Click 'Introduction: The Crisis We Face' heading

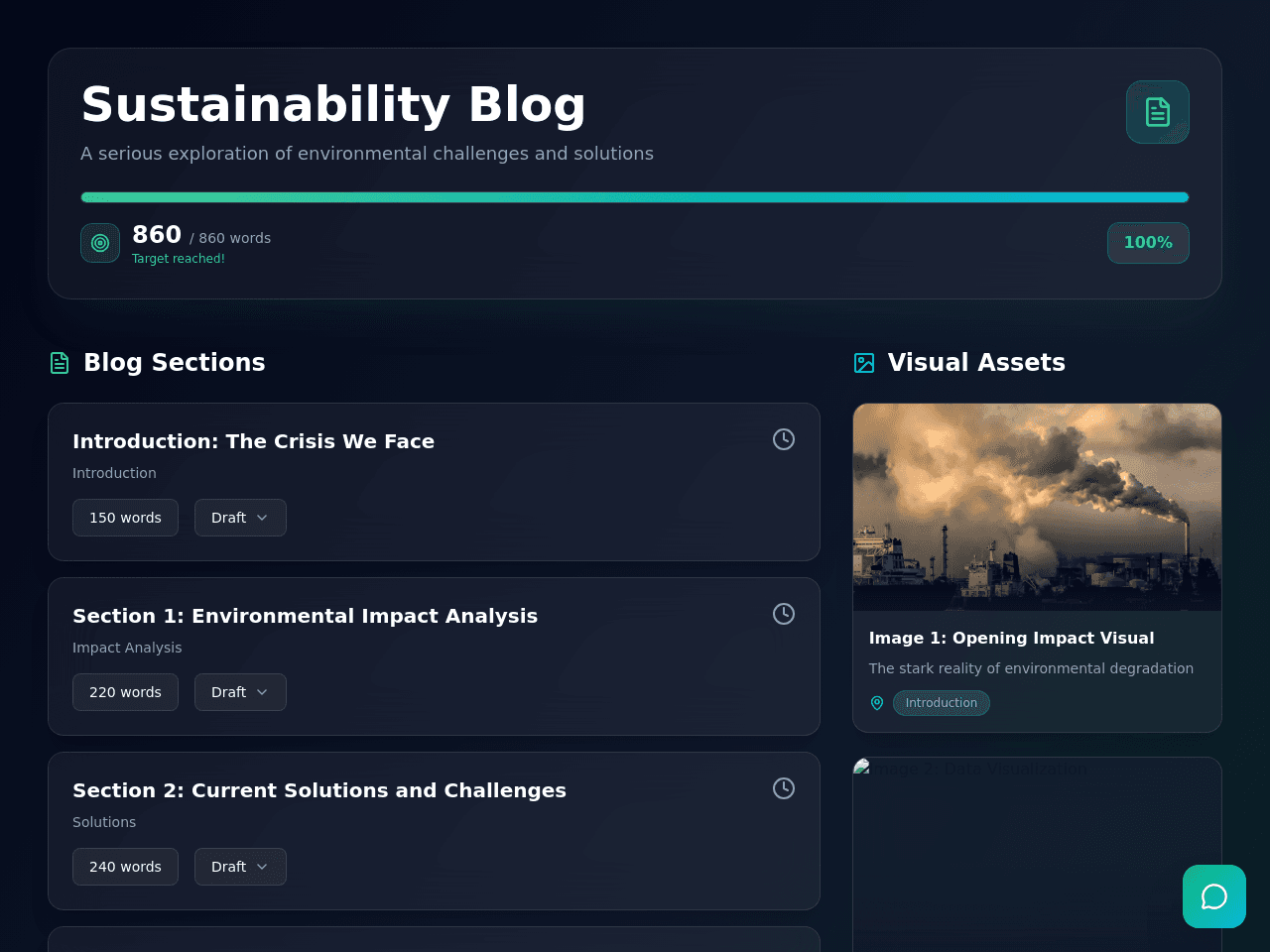(x=253, y=441)
